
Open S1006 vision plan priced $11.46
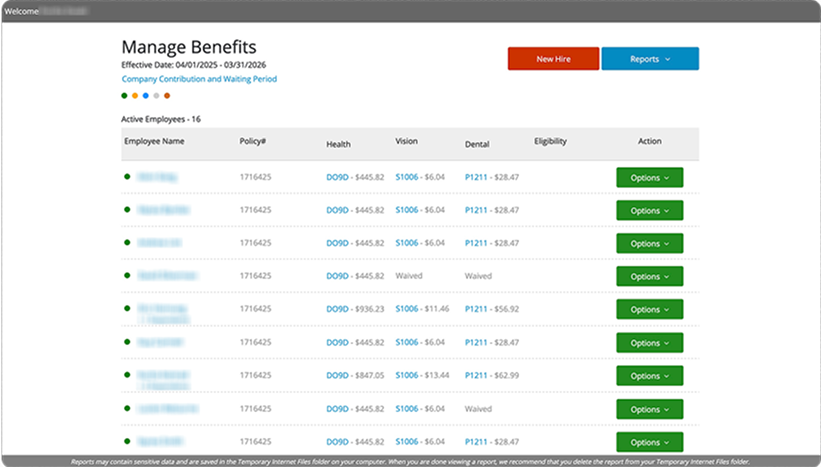pyautogui.click(x=407, y=309)
